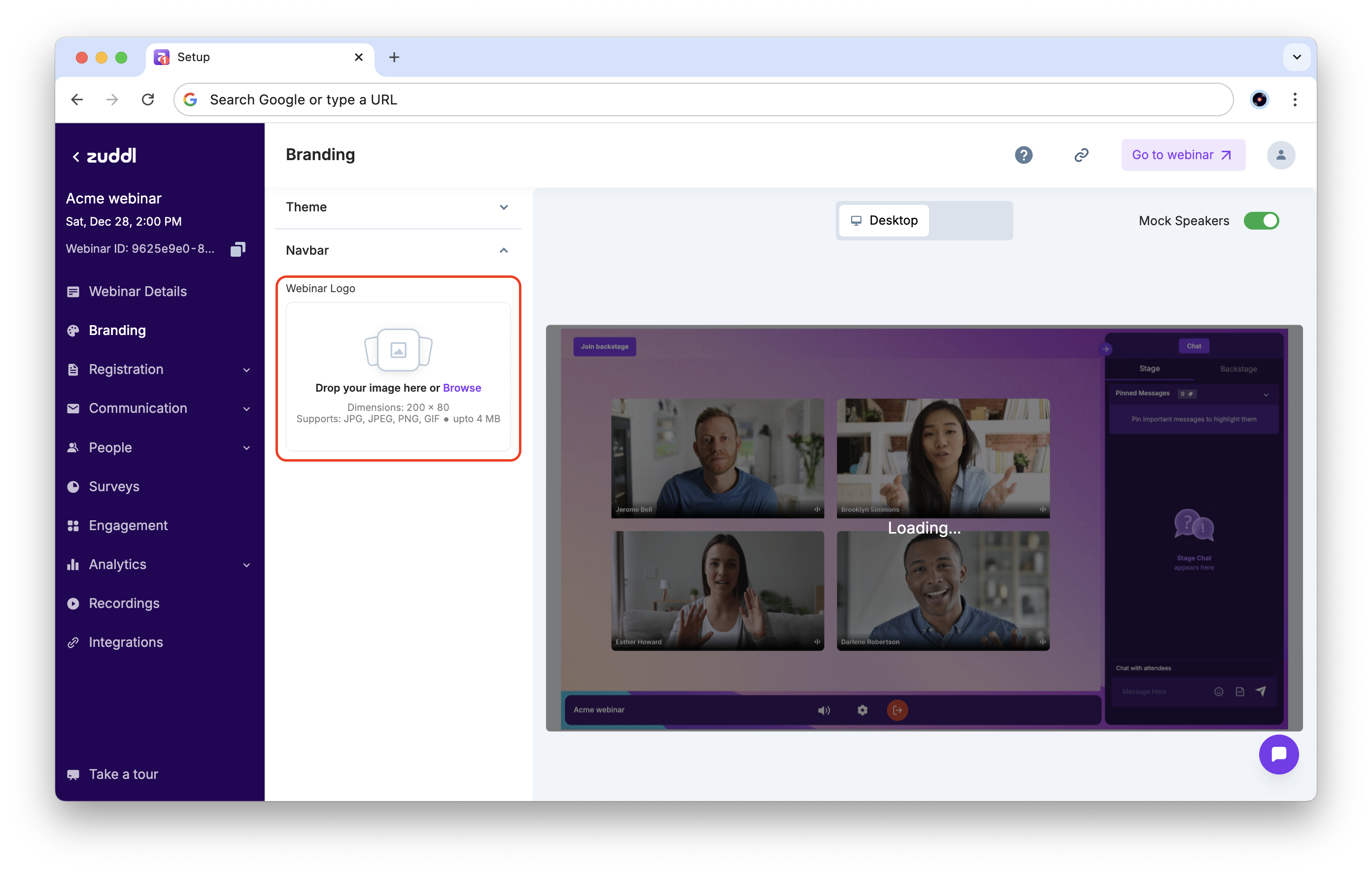Switch to the Backstage chat tab
Image resolution: width=1372 pixels, height=874 pixels.
(x=1238, y=369)
